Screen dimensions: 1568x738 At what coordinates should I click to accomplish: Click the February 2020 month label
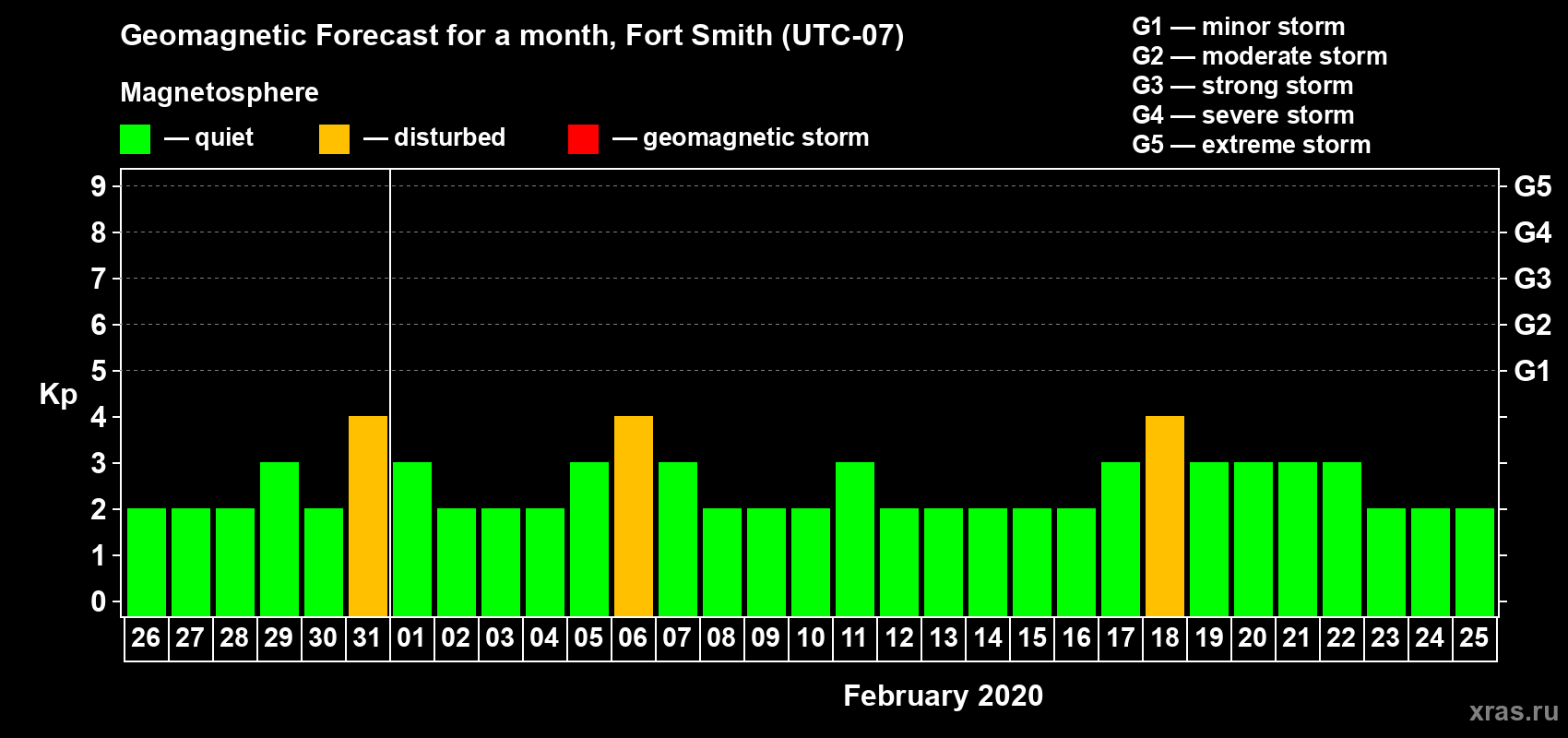point(943,696)
